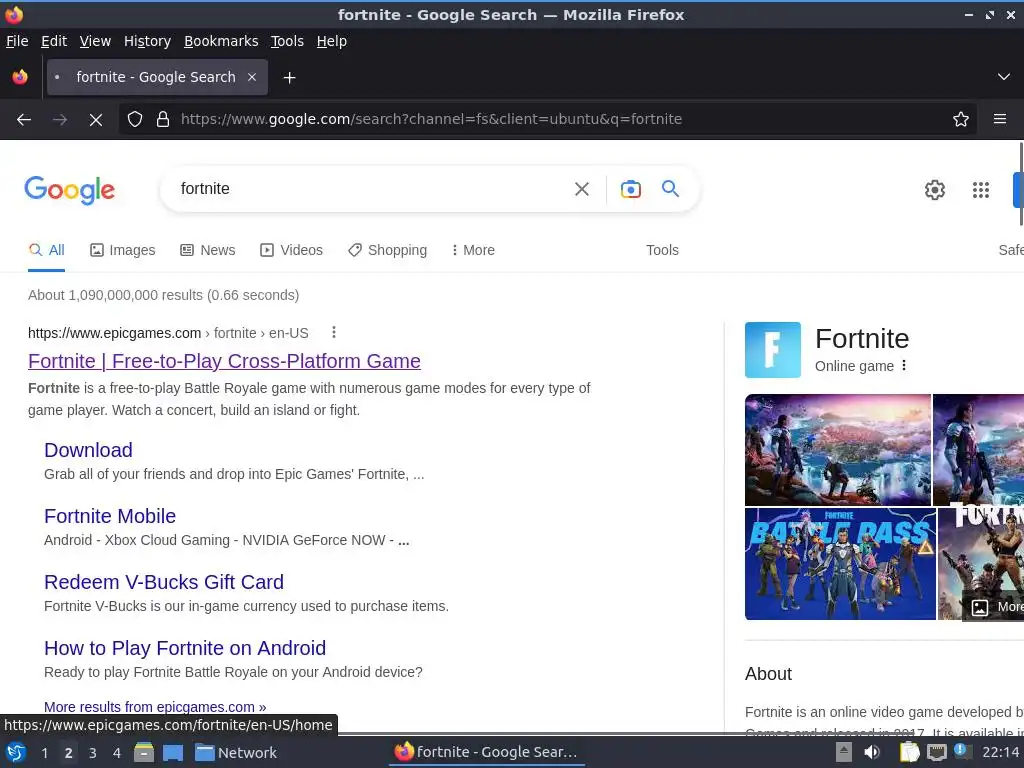Click the 22:14 clock

tap(1000, 753)
